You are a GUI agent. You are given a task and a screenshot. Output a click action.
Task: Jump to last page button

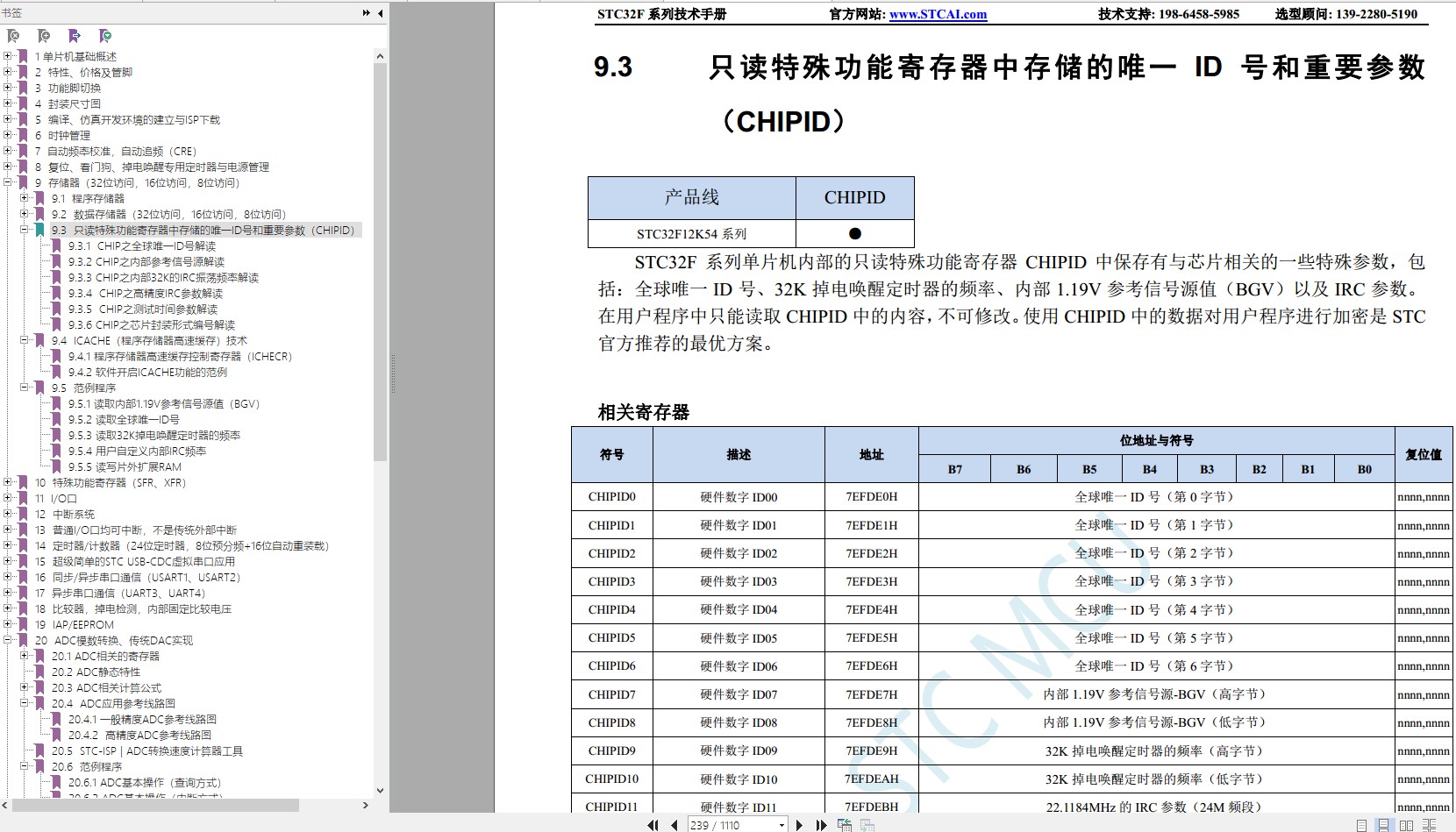point(821,825)
